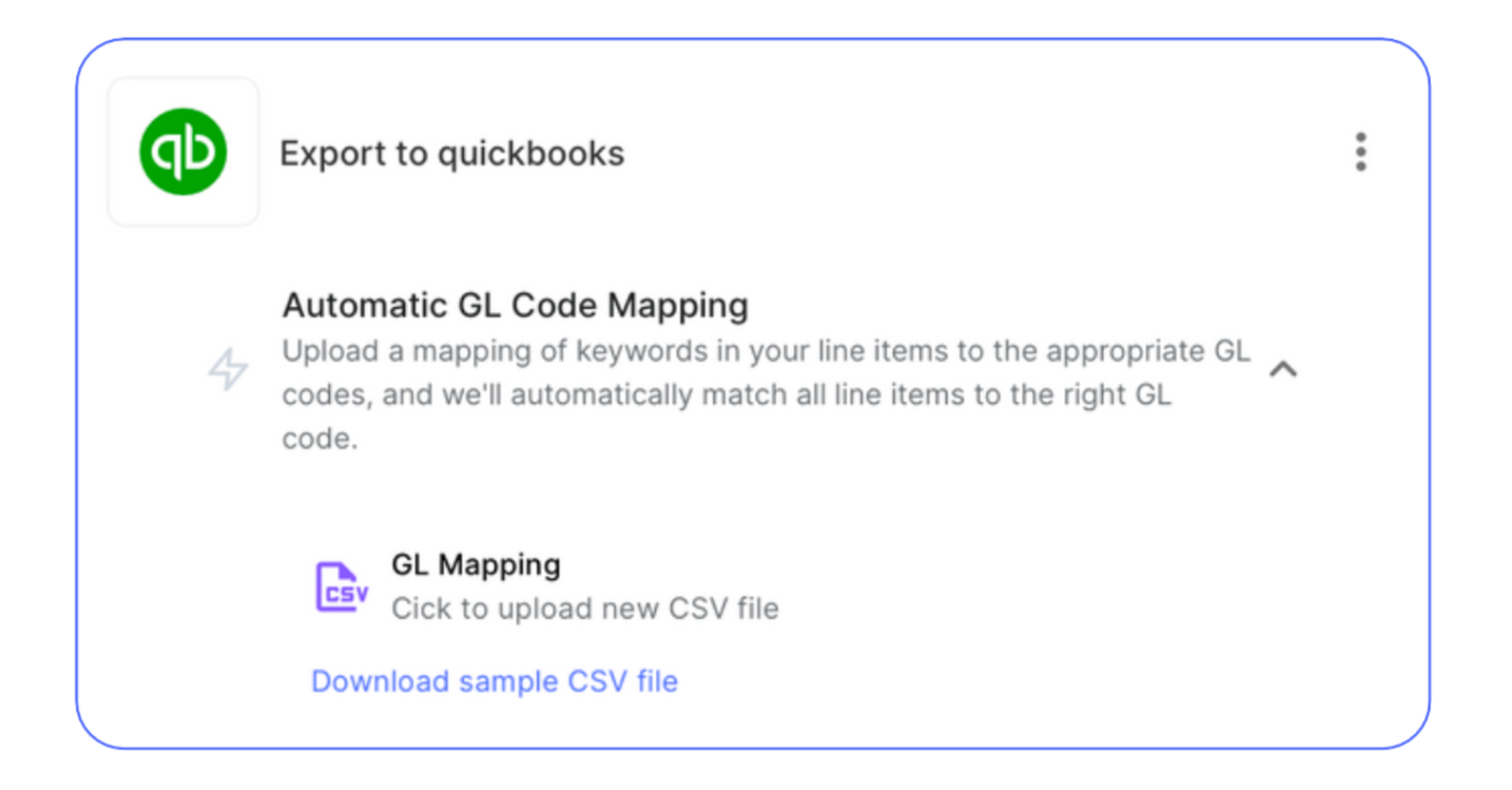Screen dimensions: 1512x790
Task: Open the three-dot options menu
Action: (1360, 152)
